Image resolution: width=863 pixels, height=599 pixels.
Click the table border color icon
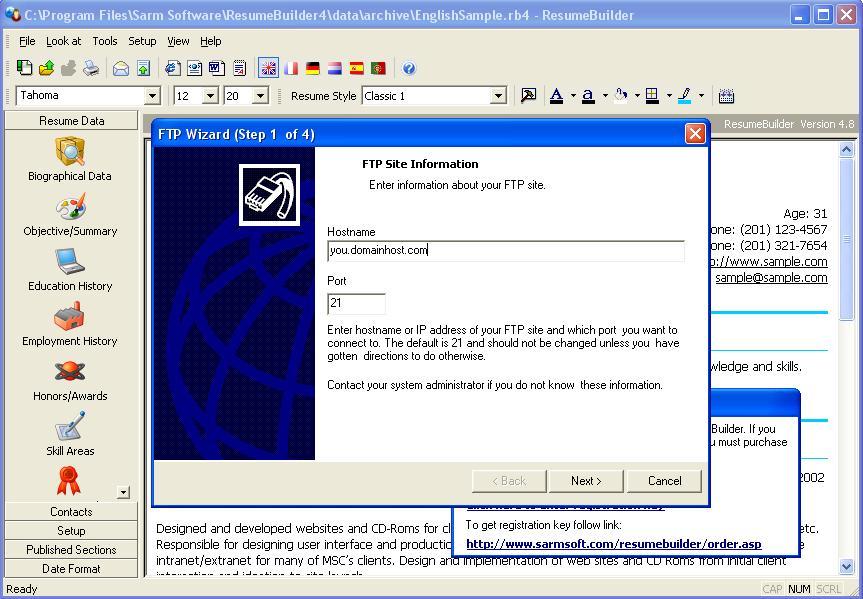tap(652, 96)
